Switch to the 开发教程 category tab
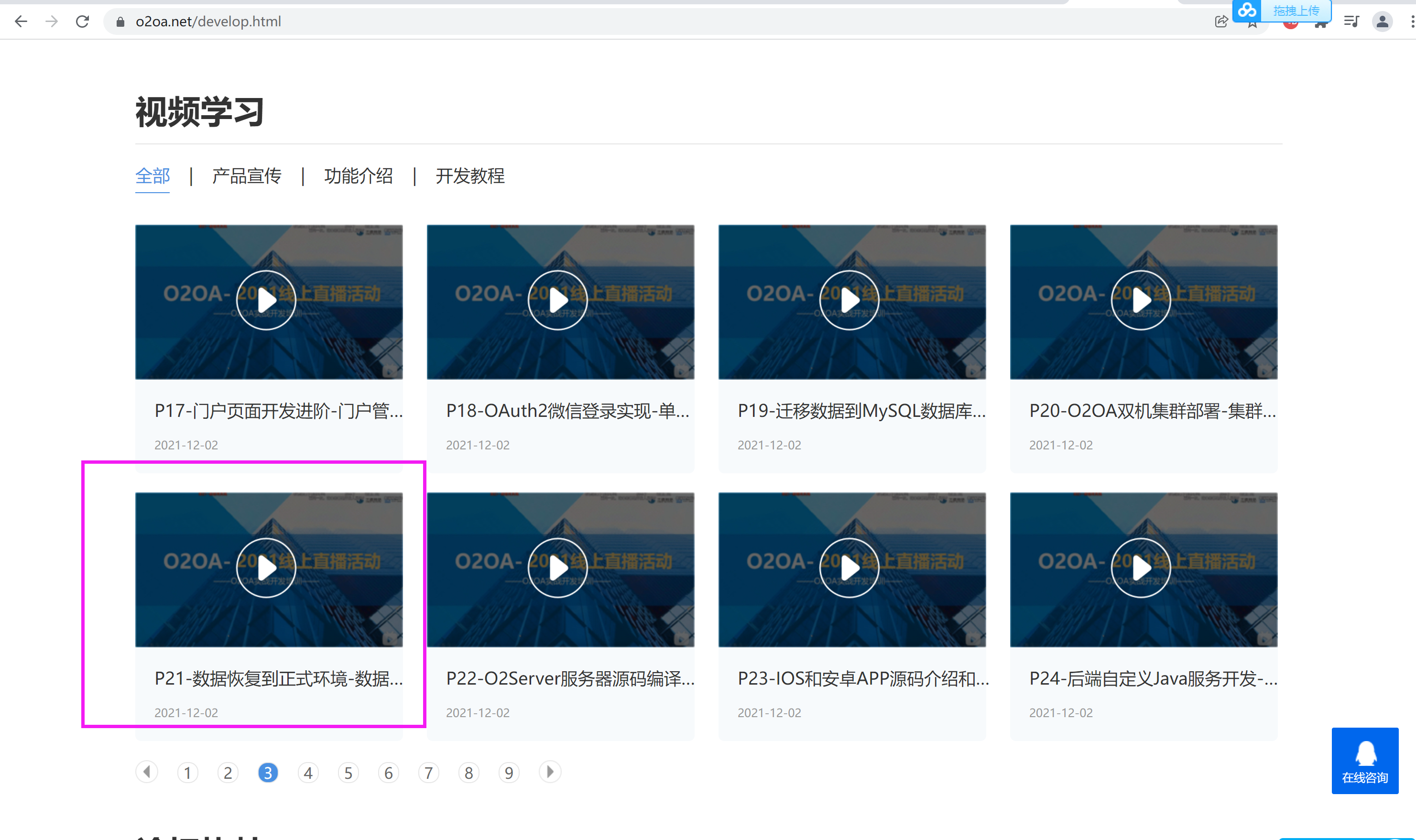 pyautogui.click(x=471, y=176)
